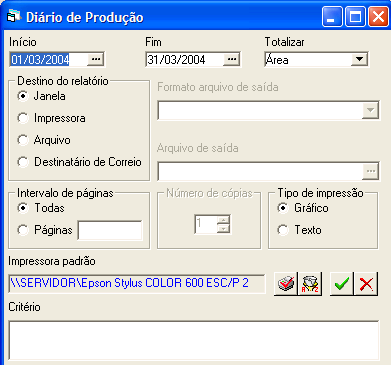Select the Arquivo destination radio button
The image size is (391, 365).
coord(23,140)
